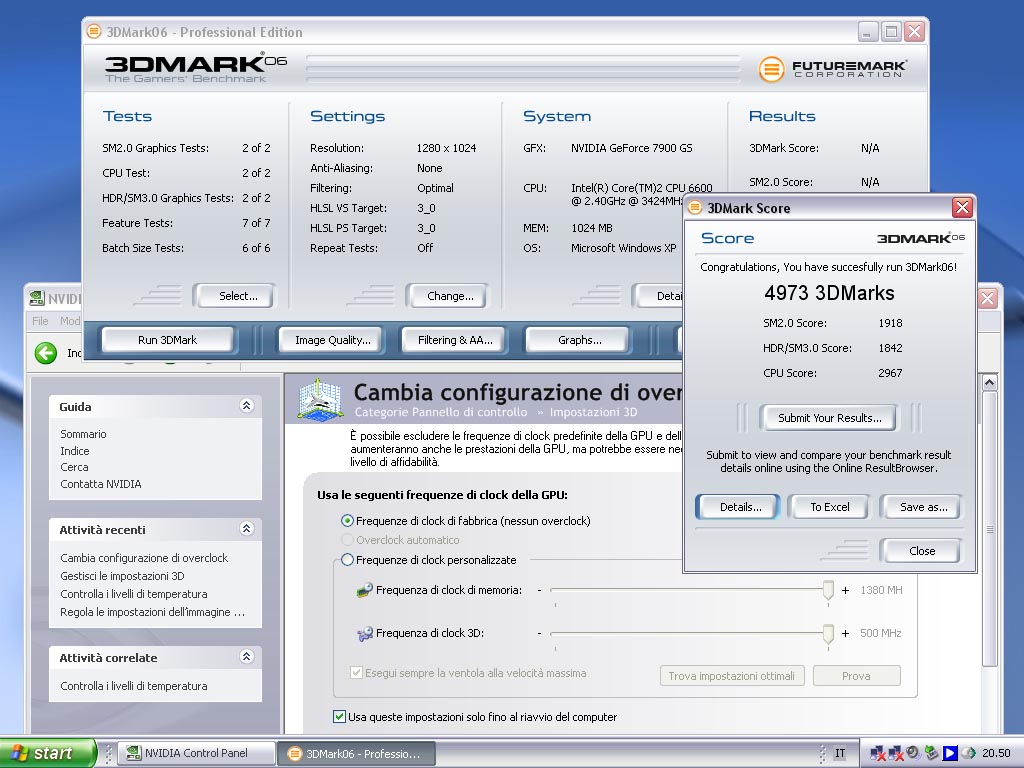This screenshot has width=1024, height=768.
Task: Open Filtering & AA options
Action: coord(455,340)
